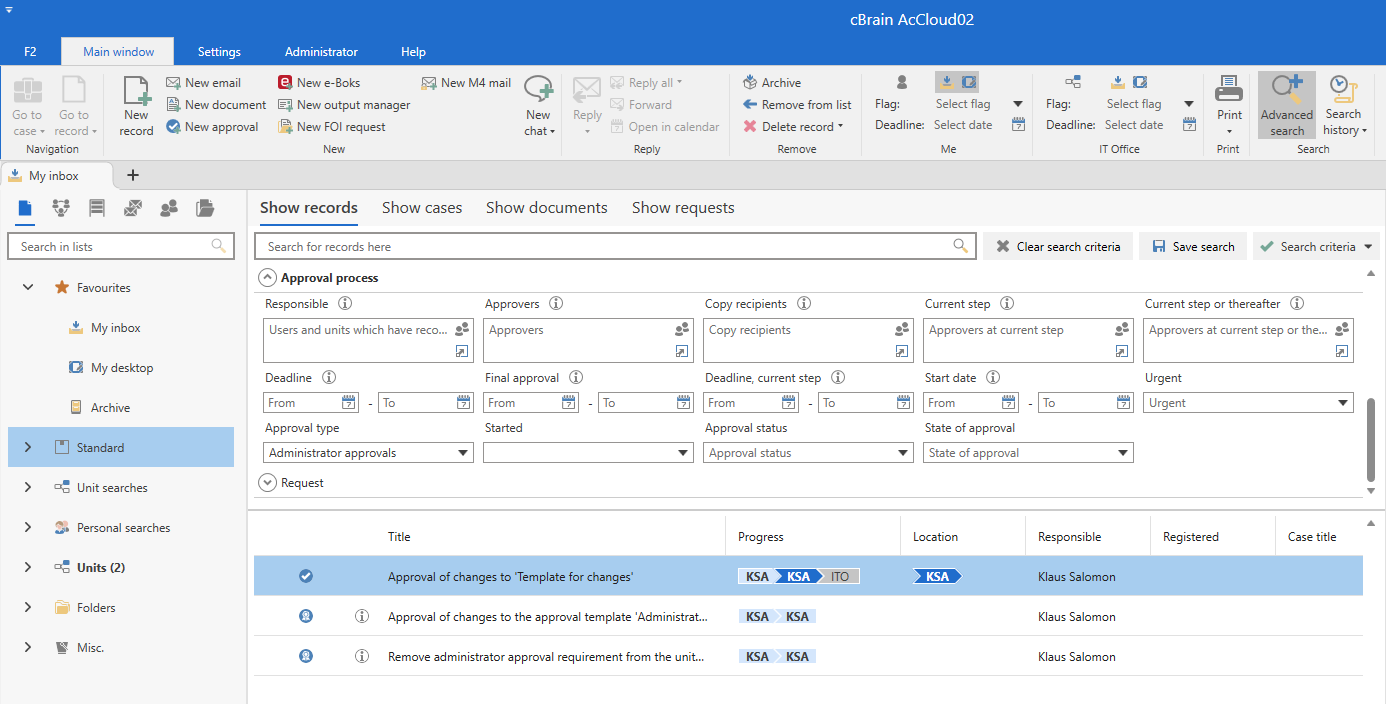This screenshot has width=1386, height=704.
Task: Open Advanced search in ribbon
Action: tap(1286, 104)
